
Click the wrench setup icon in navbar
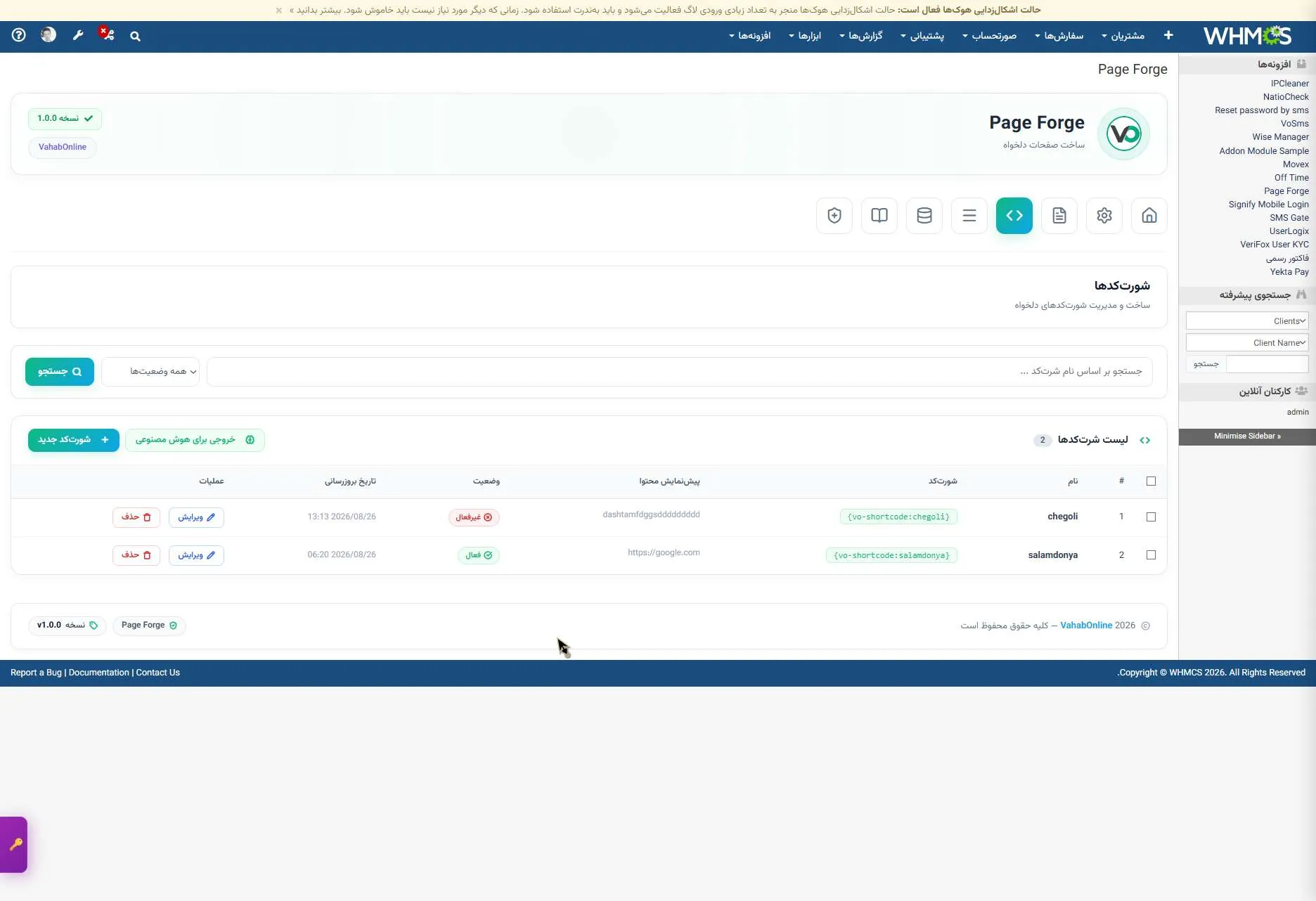(x=78, y=35)
